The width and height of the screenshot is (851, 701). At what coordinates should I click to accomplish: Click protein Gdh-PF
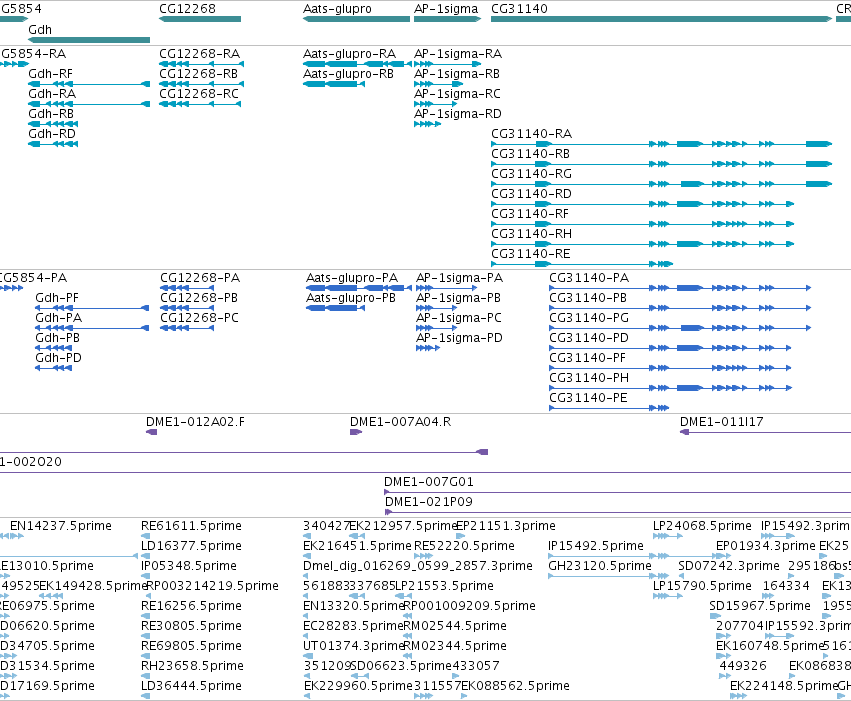(57, 298)
